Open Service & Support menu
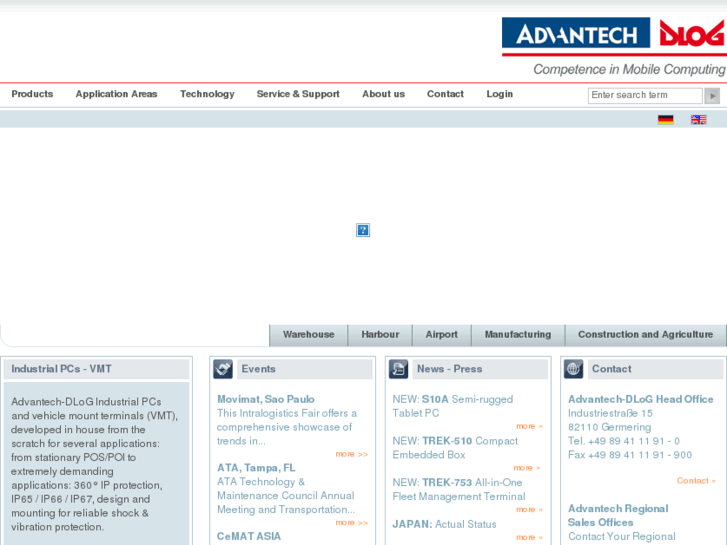Viewport: 727px width, 545px height. pos(298,94)
